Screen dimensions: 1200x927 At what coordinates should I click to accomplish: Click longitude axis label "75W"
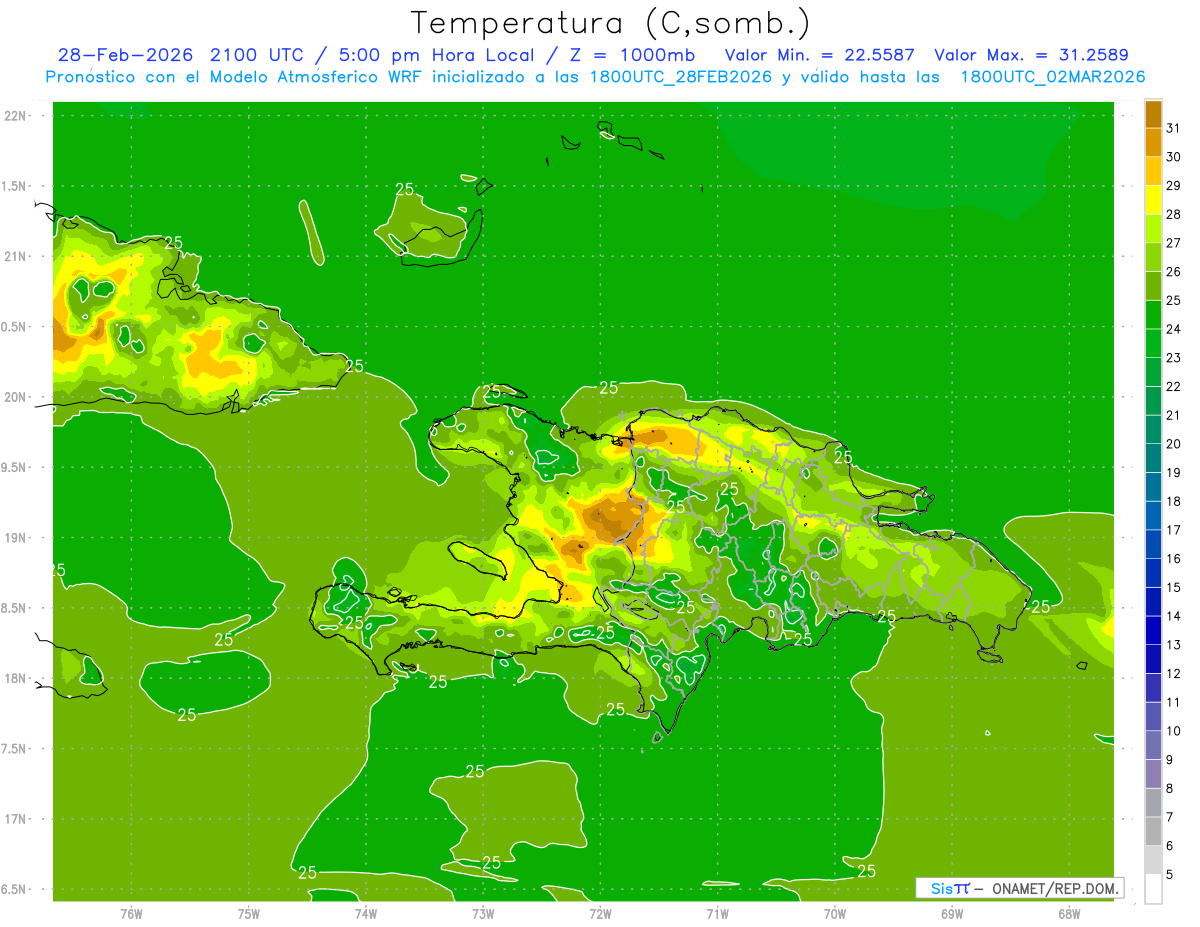pos(249,913)
